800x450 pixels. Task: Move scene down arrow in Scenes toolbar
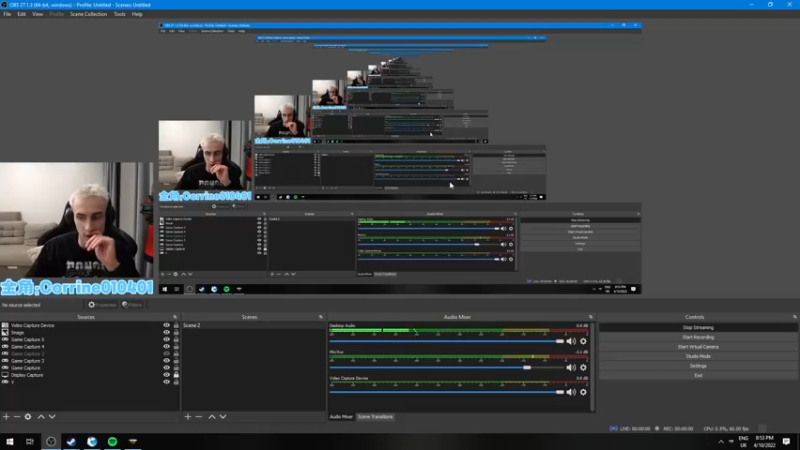(x=223, y=416)
